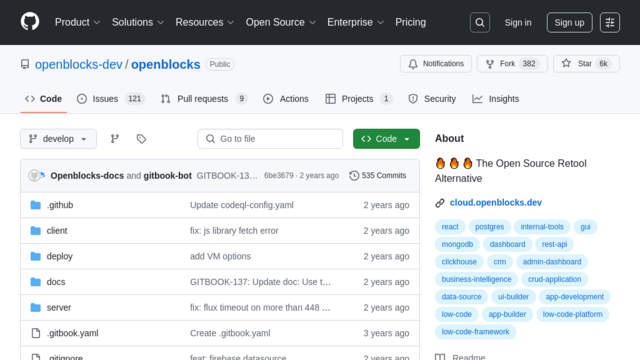Click the repository icon before openblocks-dev
This screenshot has width=640, height=360.
click(x=25, y=64)
